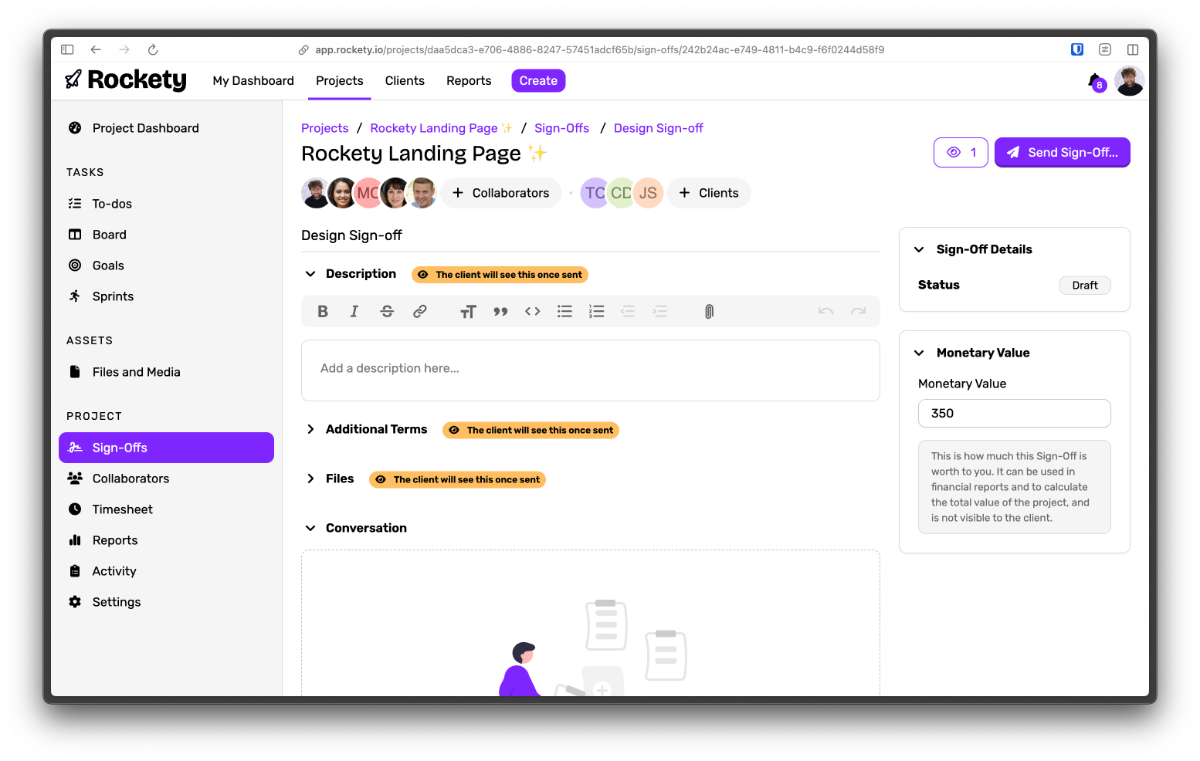The image size is (1200, 761).
Task: Open notifications bell in header
Action: (x=1095, y=81)
